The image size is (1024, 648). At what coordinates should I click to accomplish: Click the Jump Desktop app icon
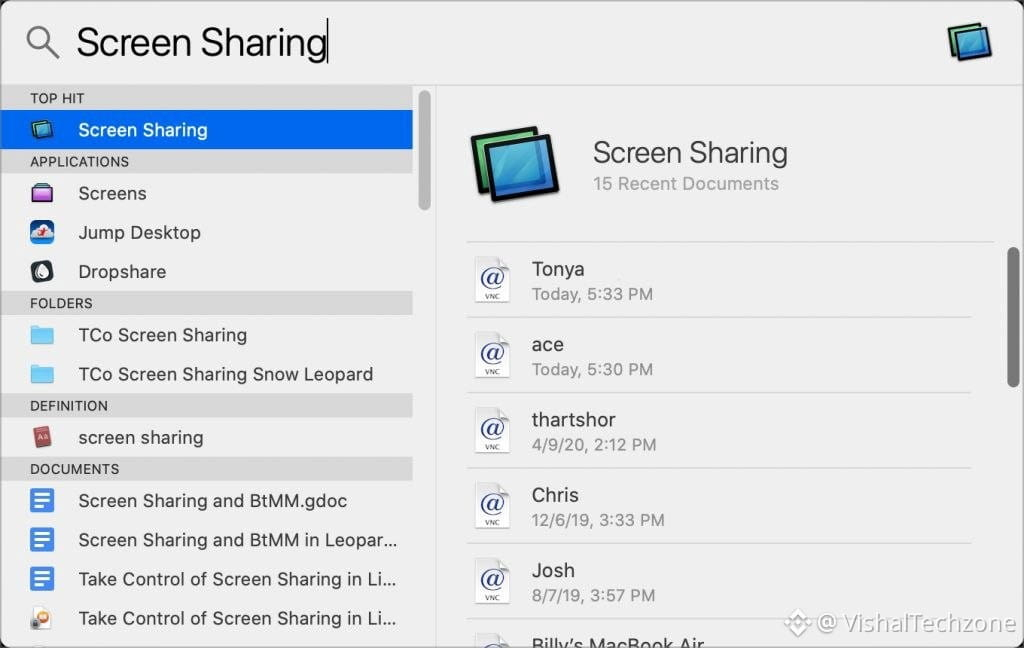tap(42, 233)
